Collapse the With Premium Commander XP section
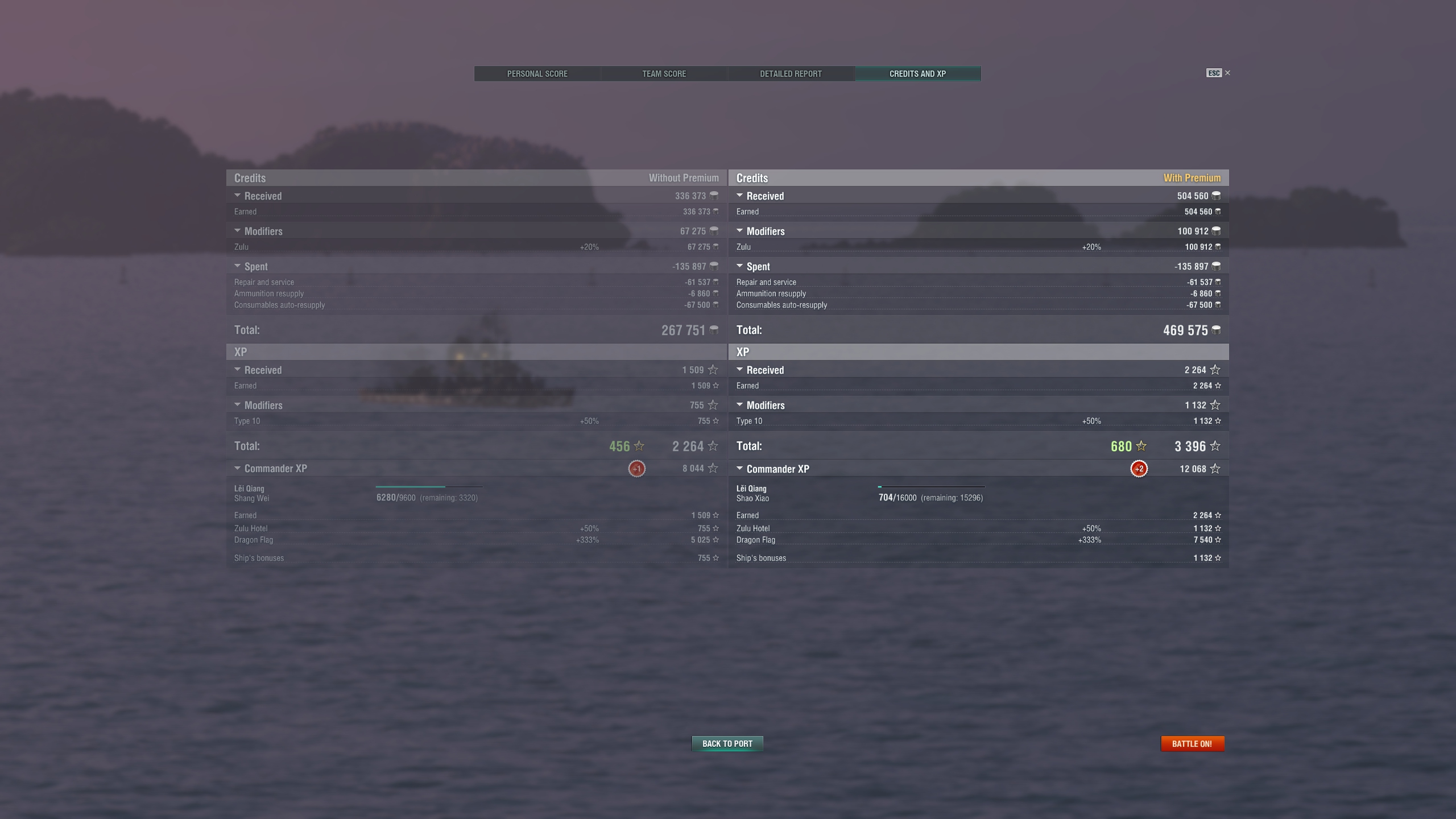 [740, 469]
